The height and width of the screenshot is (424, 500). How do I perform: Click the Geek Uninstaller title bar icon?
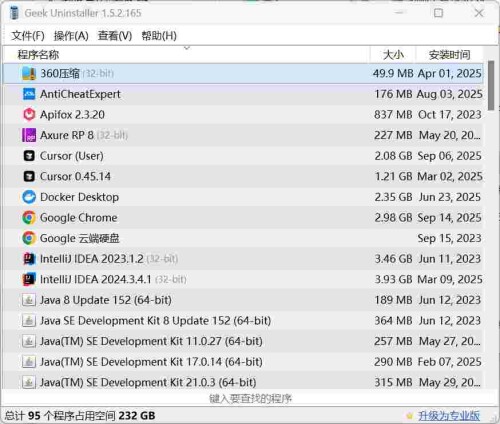tap(15, 13)
